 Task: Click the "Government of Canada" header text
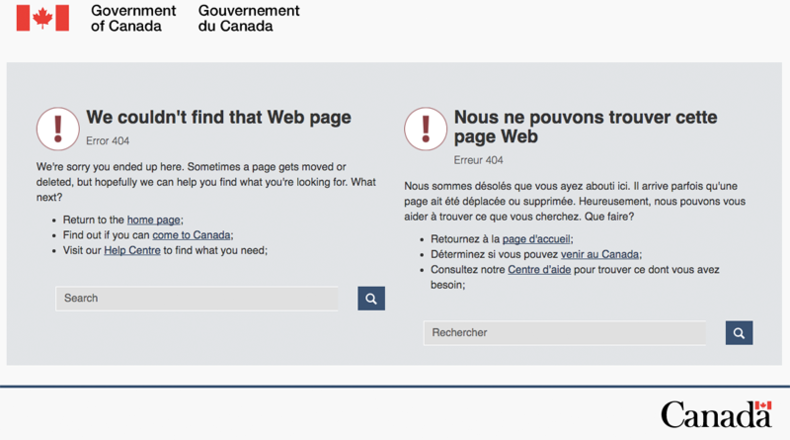click(133, 18)
